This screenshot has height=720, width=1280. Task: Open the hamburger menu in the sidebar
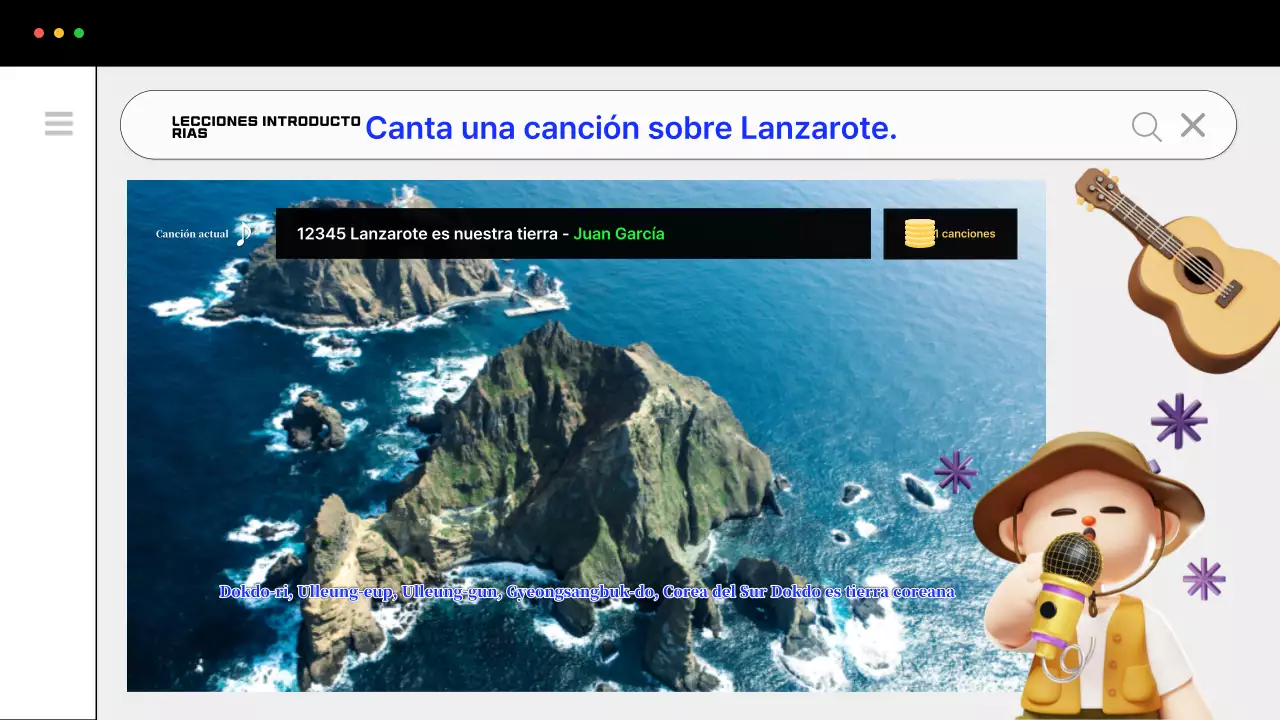coord(59,124)
